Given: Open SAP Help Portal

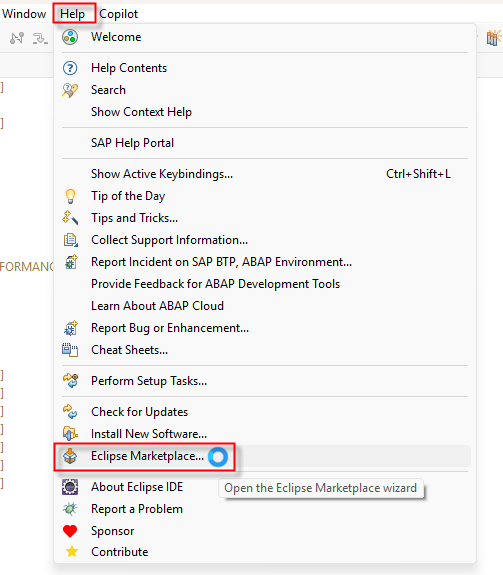Looking at the screenshot, I should click(265, 143).
